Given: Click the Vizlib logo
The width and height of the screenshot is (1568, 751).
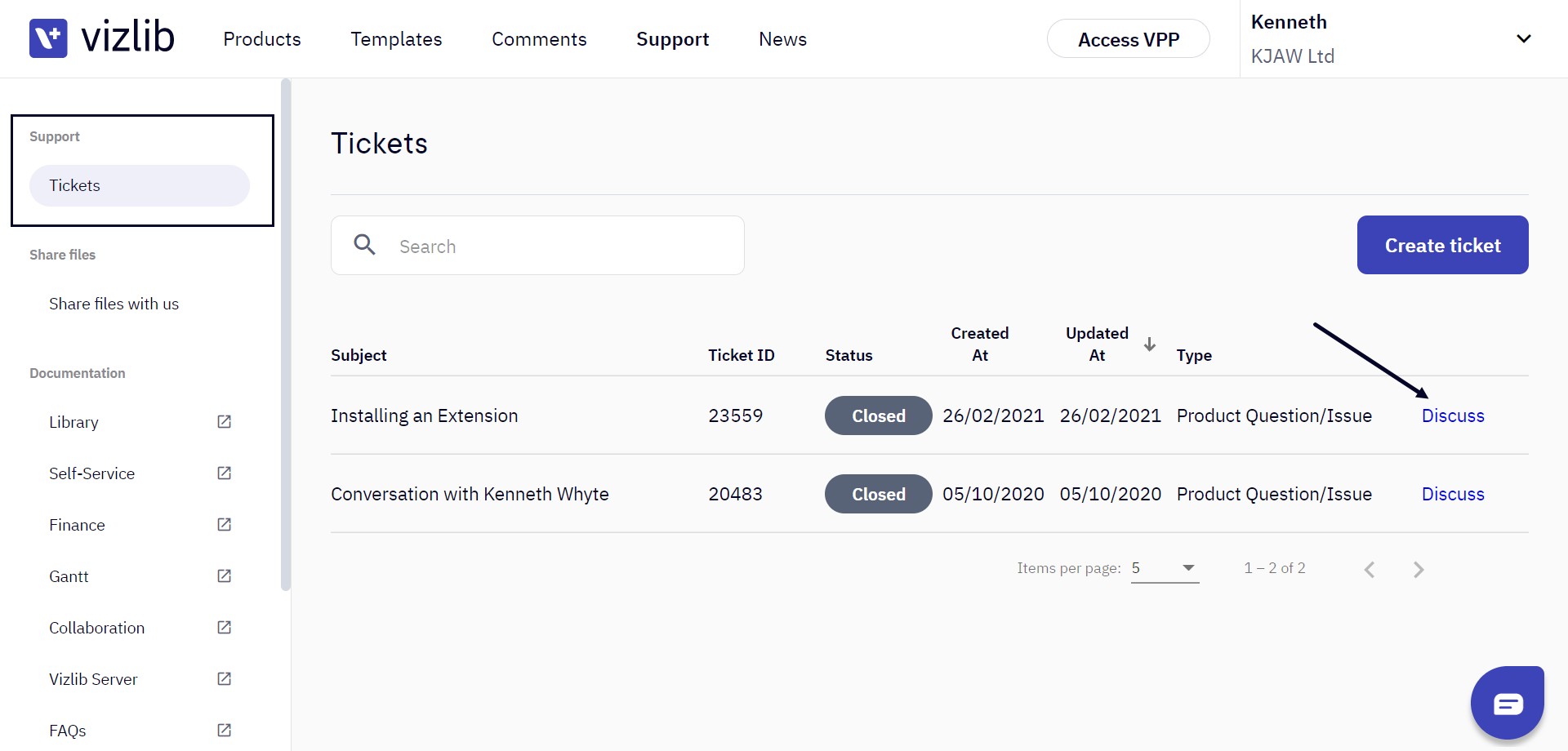Looking at the screenshot, I should [102, 38].
